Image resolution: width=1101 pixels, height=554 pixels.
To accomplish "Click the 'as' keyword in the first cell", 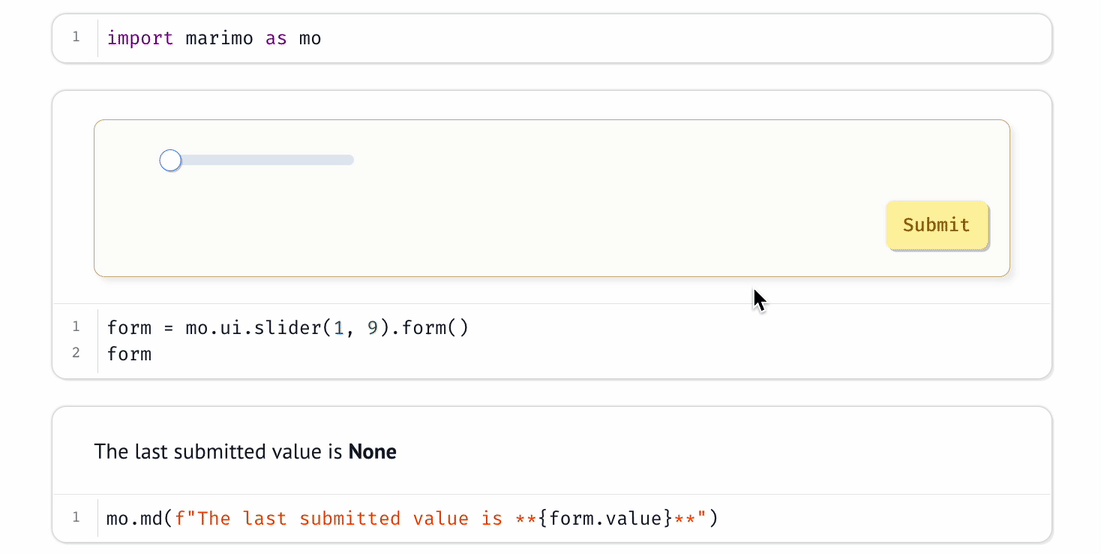I will (276, 39).
